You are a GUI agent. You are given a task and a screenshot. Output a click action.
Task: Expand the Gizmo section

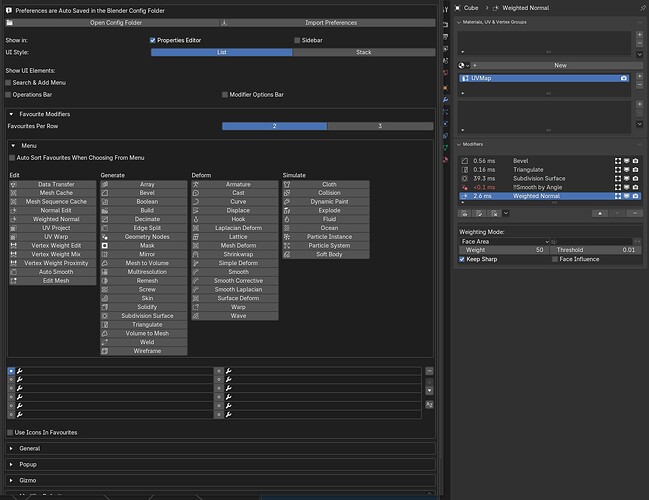[x=11, y=481]
